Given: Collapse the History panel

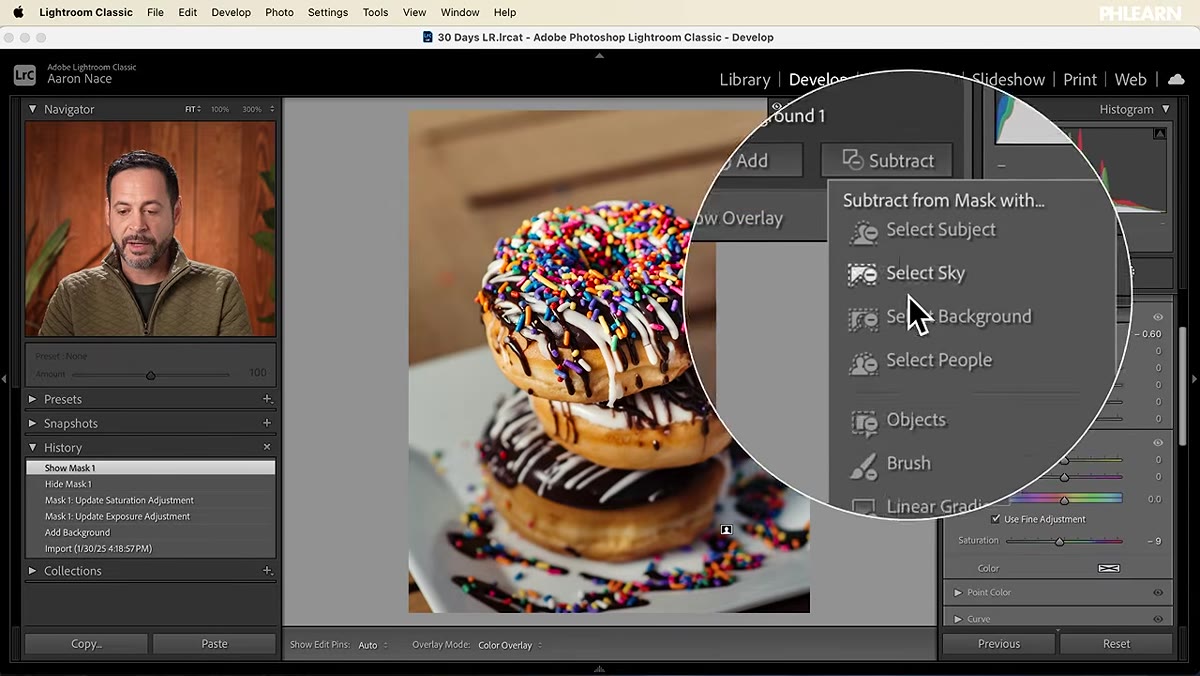Looking at the screenshot, I should (32, 448).
